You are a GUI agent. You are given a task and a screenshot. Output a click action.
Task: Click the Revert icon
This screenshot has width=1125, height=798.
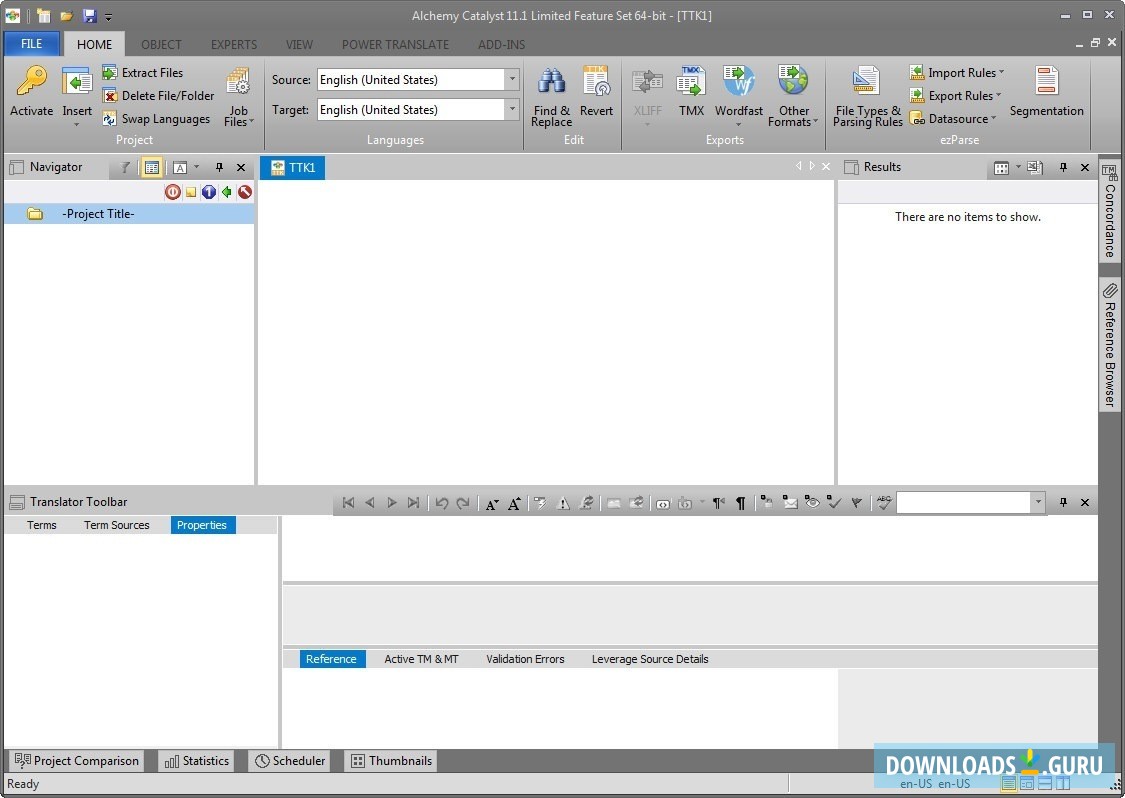pos(596,81)
